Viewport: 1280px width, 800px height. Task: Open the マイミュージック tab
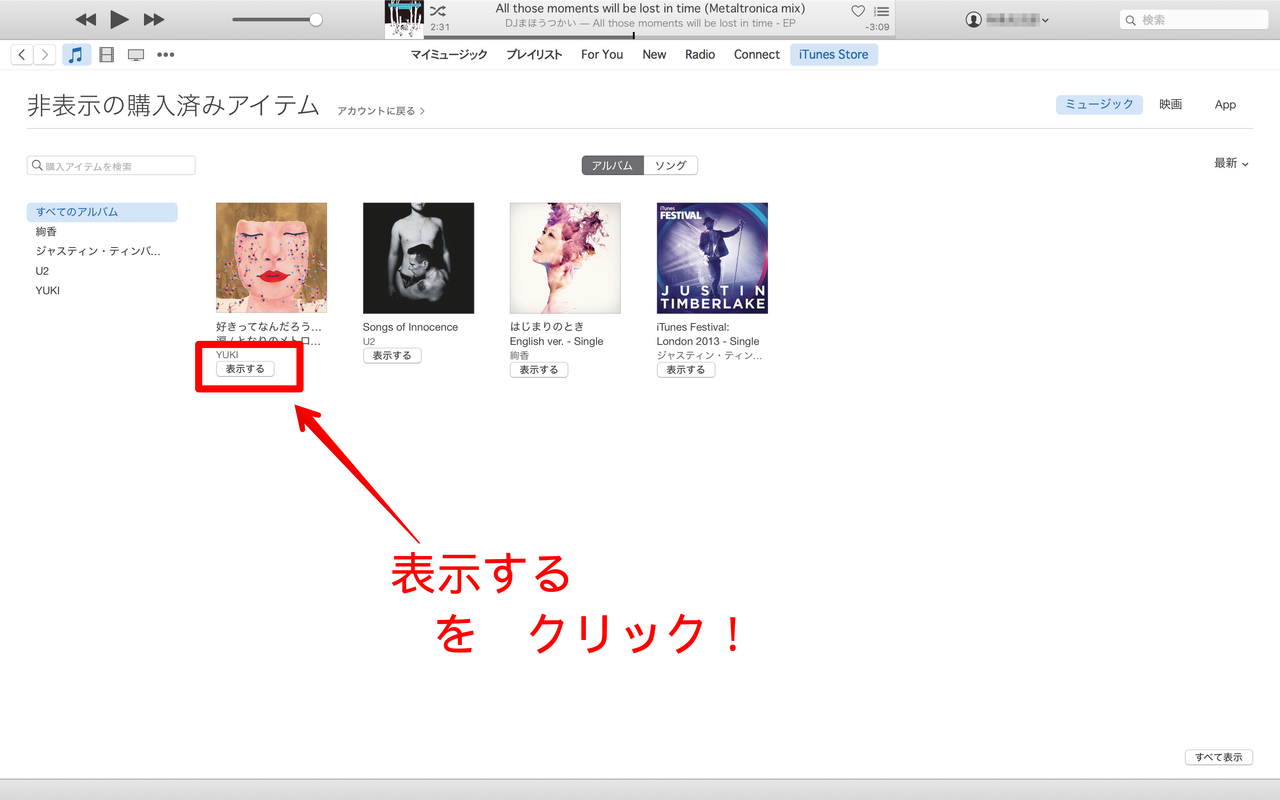pos(449,55)
